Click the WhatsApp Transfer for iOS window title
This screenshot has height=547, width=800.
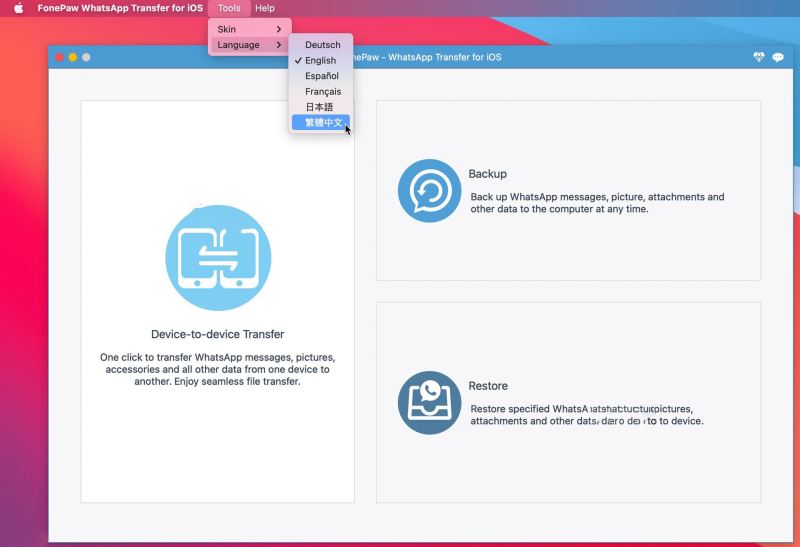pos(427,57)
